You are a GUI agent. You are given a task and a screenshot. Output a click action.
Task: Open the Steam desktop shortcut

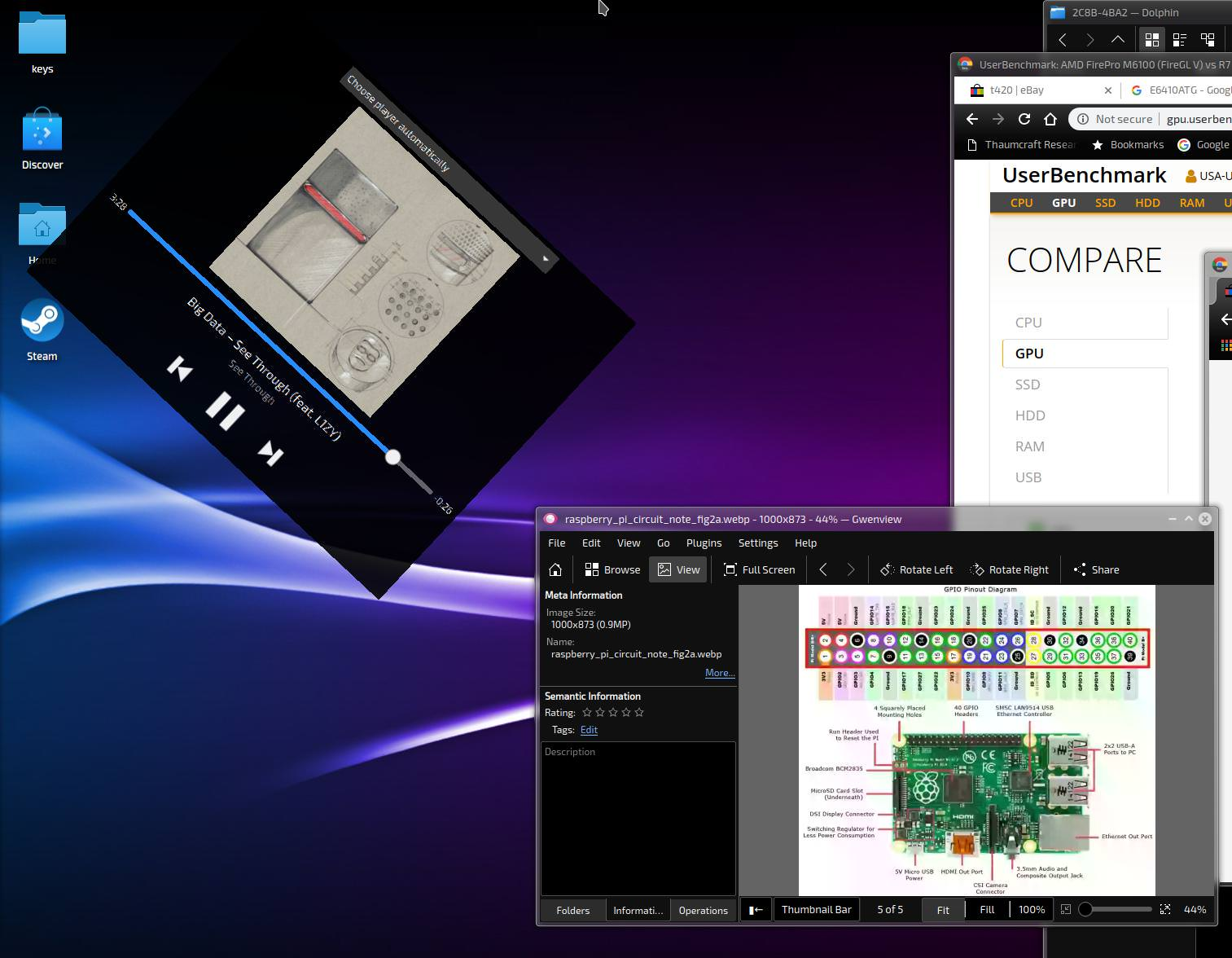(42, 323)
